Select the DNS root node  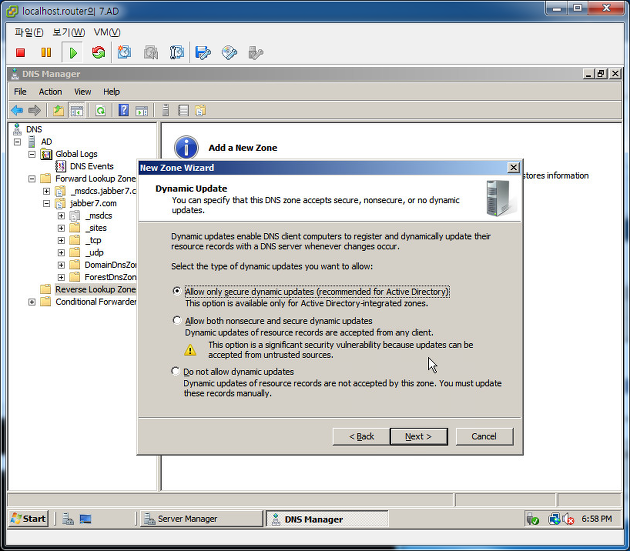pos(34,129)
